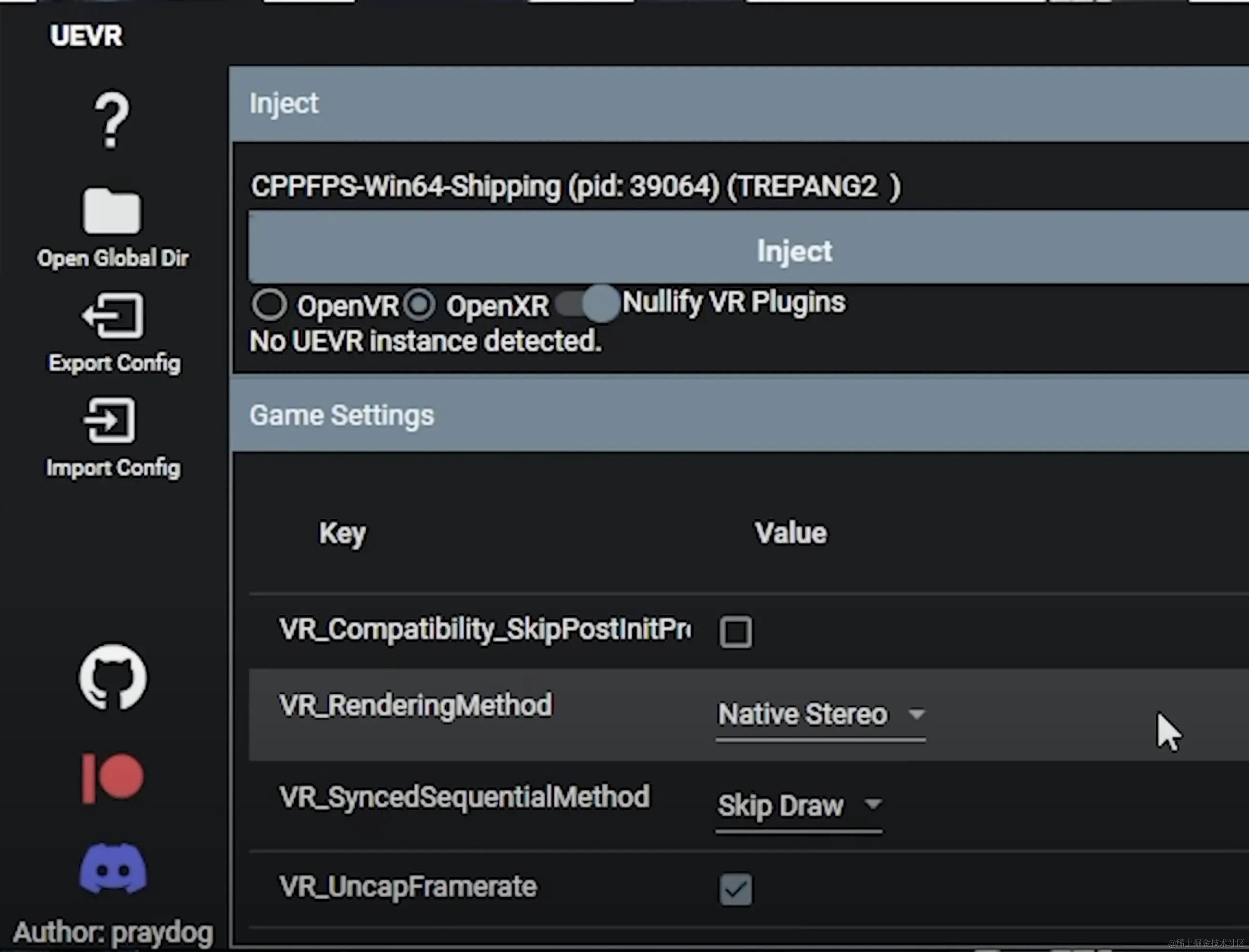Open the GitHub link icon
Viewport: 1249px width, 952px height.
112,676
